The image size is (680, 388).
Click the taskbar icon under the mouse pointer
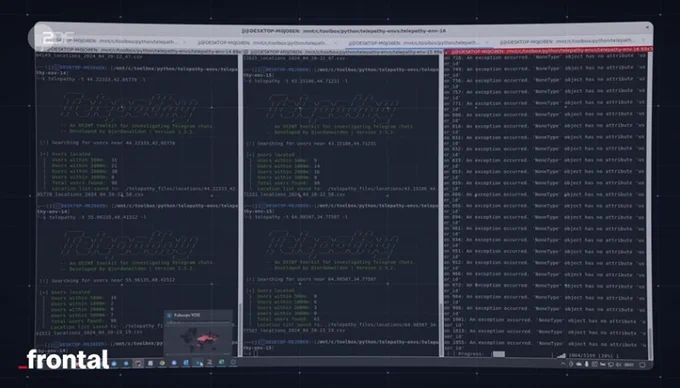[x=198, y=363]
